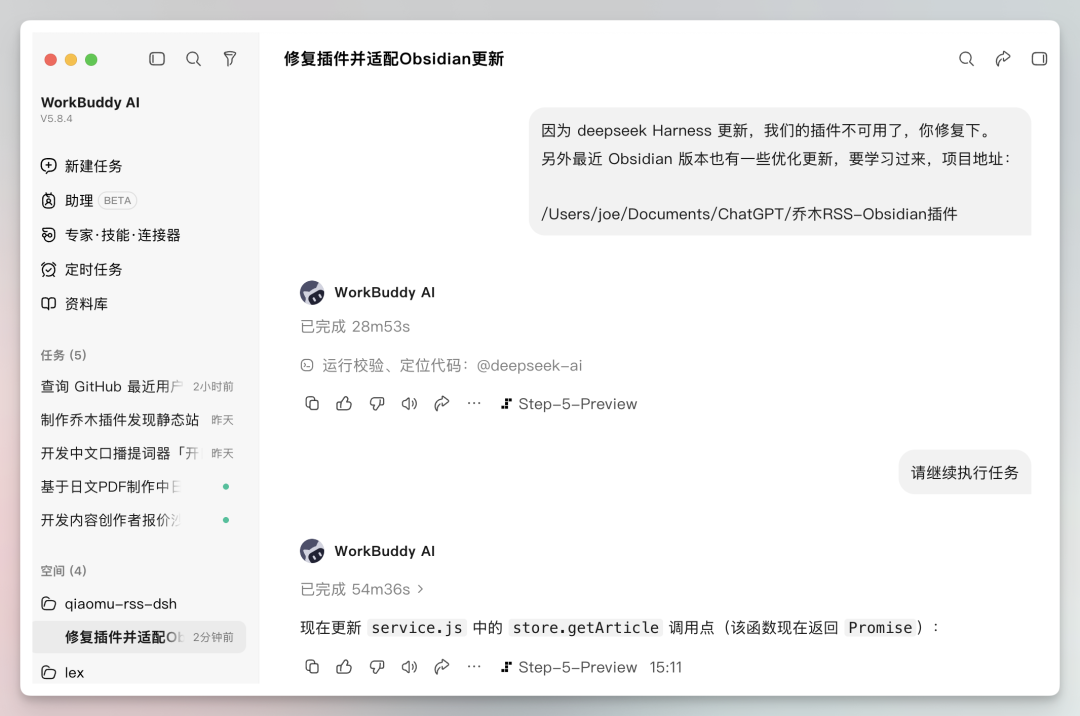1080x716 pixels.
Task: Click the service.js code snippet
Action: (417, 628)
